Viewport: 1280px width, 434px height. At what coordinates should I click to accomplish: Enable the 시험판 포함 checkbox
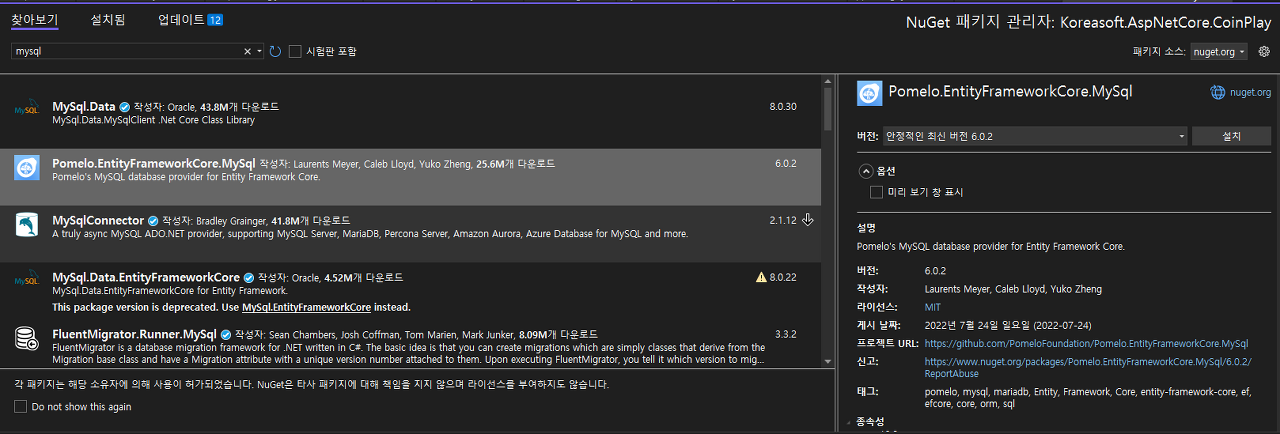295,51
